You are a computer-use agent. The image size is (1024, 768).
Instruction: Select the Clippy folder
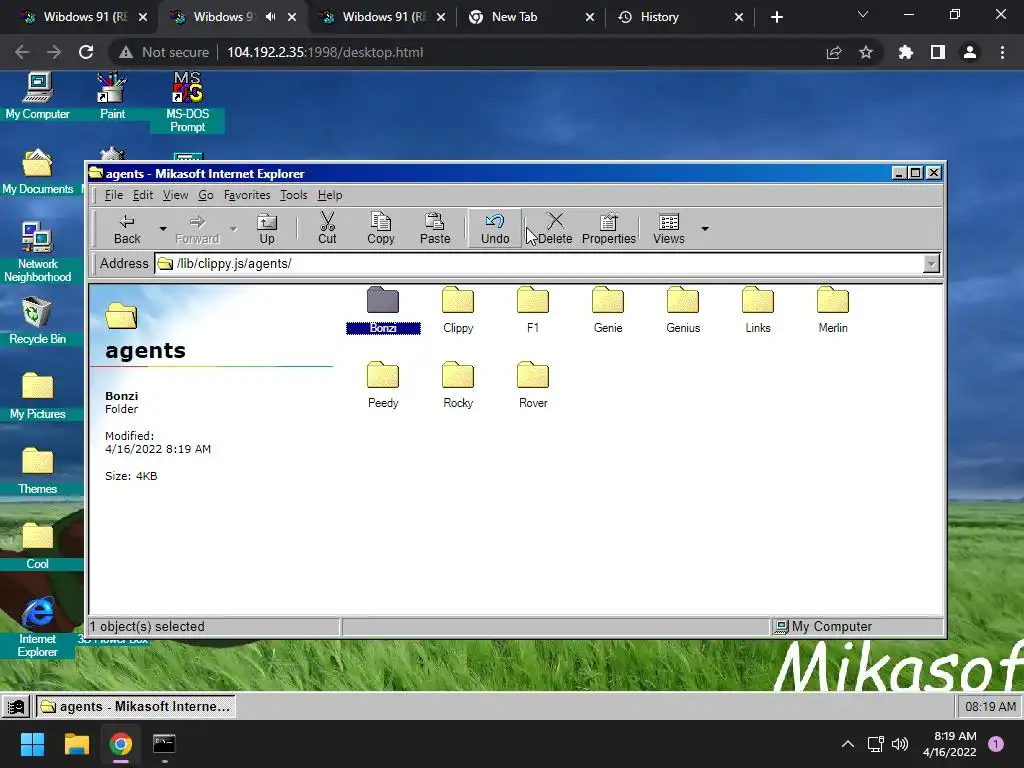458,310
